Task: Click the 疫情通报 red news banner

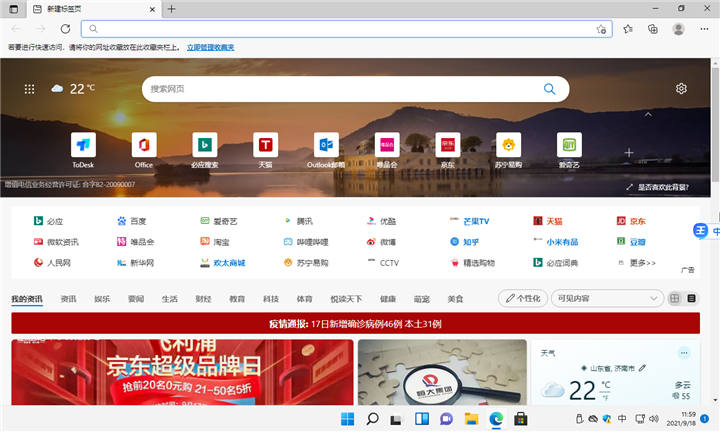Action: pos(355,324)
